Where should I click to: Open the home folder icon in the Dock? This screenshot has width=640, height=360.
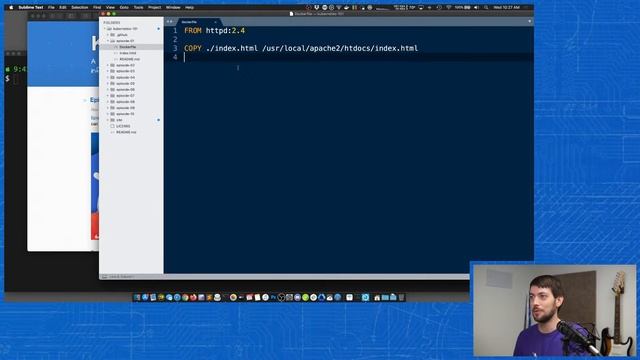point(377,298)
